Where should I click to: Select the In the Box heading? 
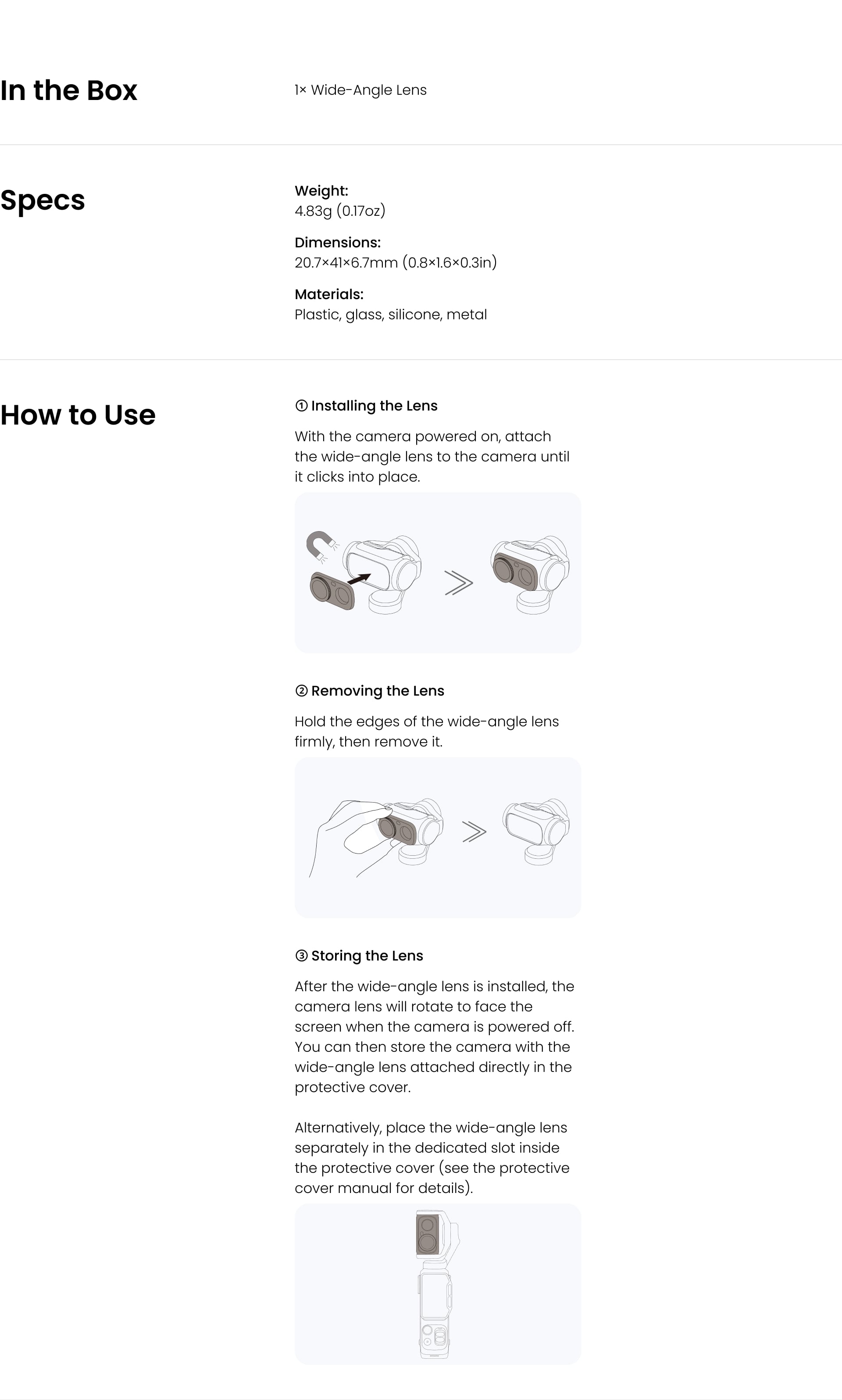69,90
